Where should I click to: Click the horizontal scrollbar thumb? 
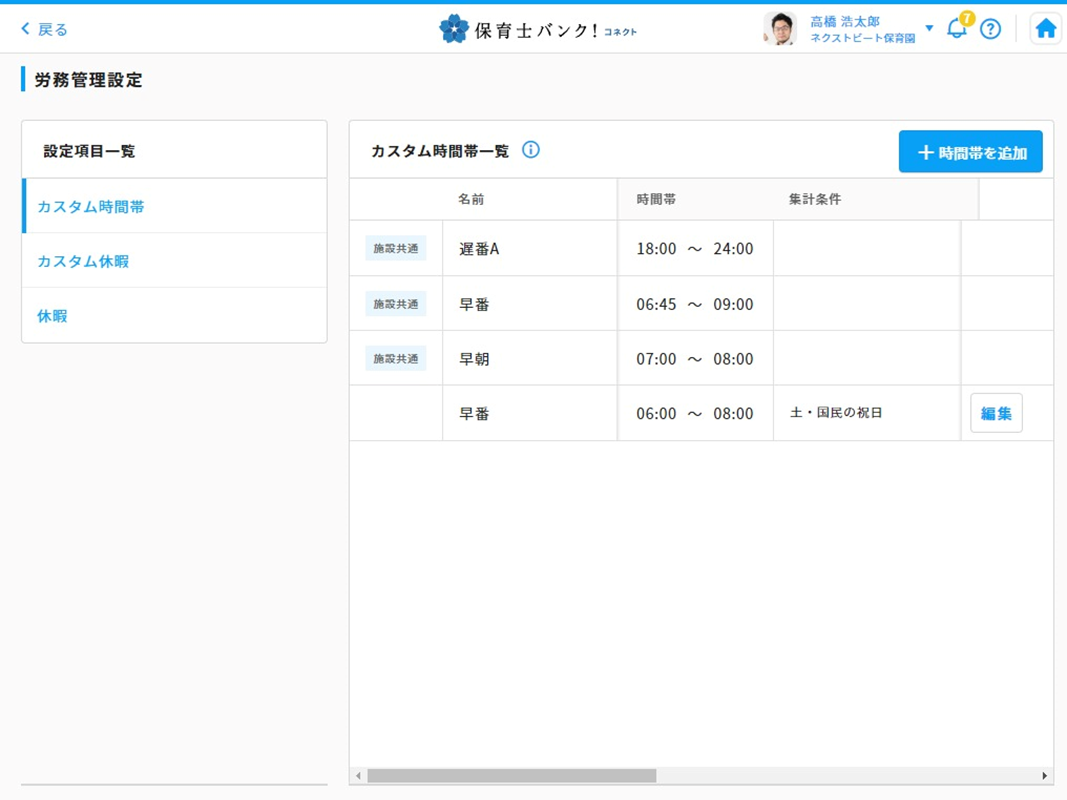(x=511, y=776)
